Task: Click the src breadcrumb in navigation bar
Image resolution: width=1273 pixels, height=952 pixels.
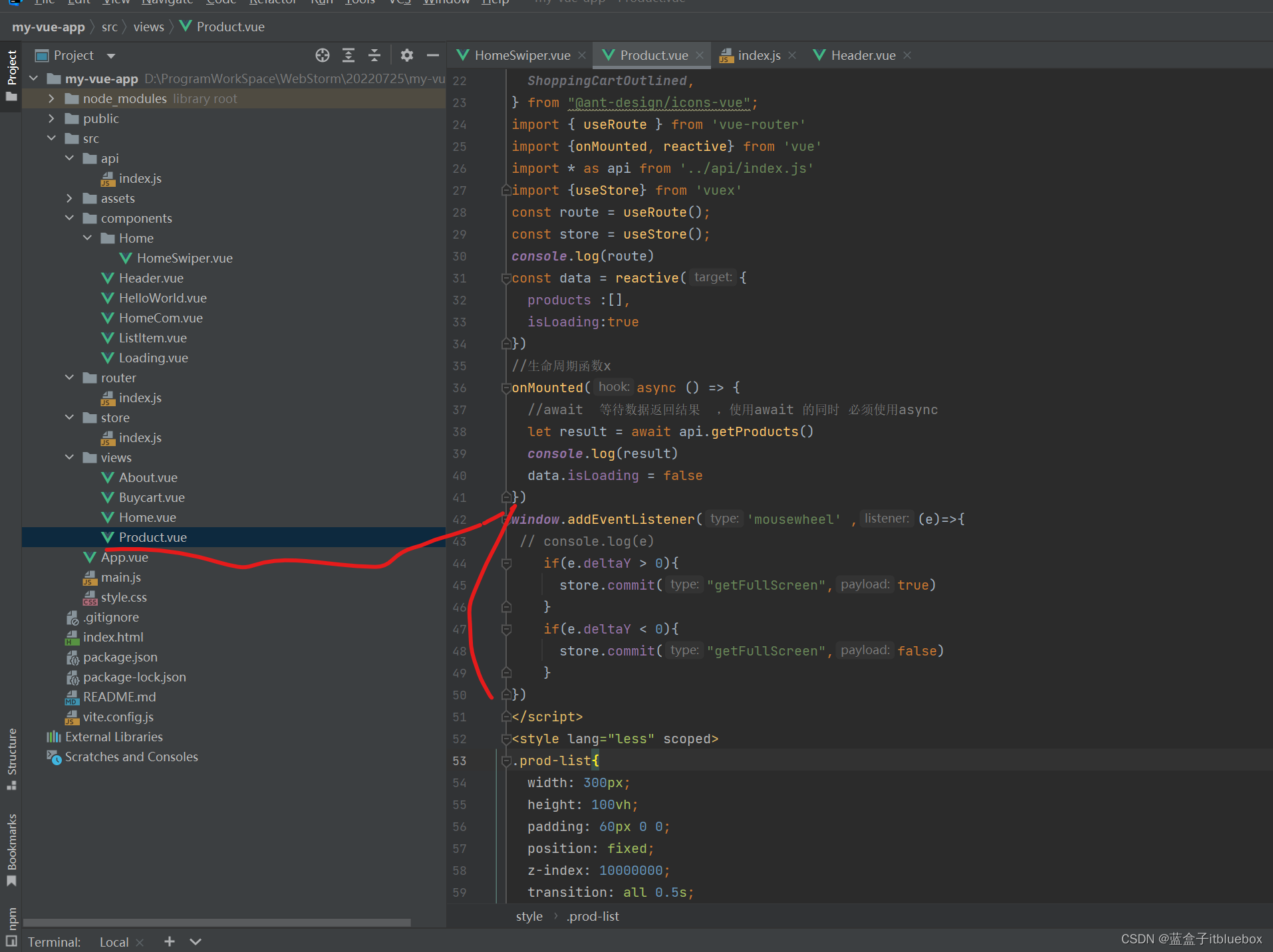Action: click(109, 27)
